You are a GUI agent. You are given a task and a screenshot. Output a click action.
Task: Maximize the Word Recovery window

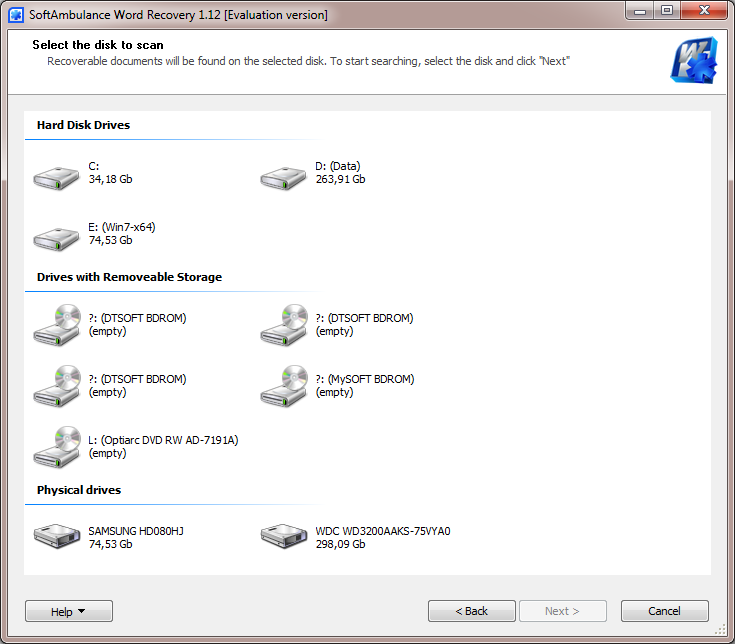pos(667,10)
